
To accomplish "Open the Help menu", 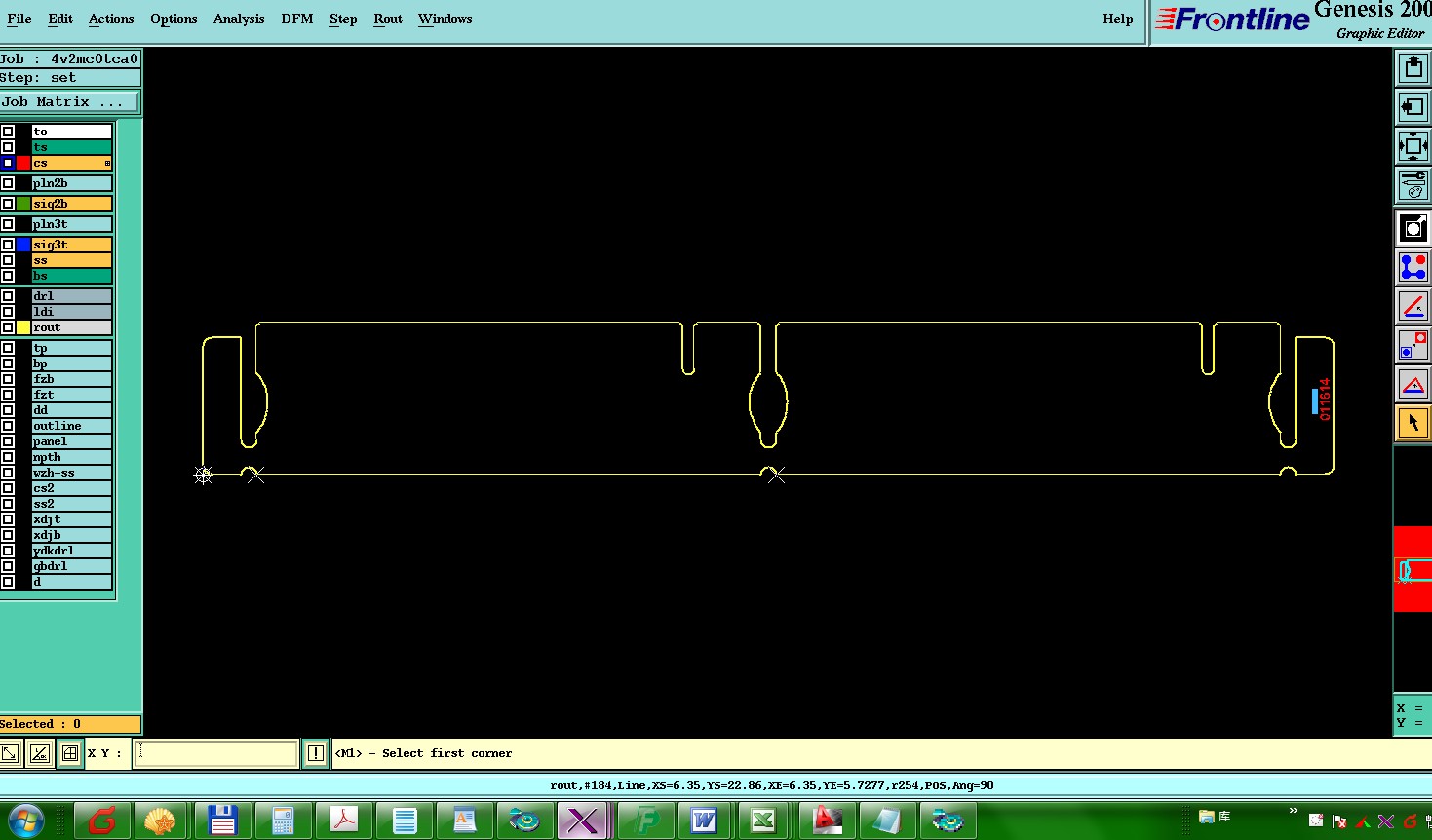I will [1118, 19].
